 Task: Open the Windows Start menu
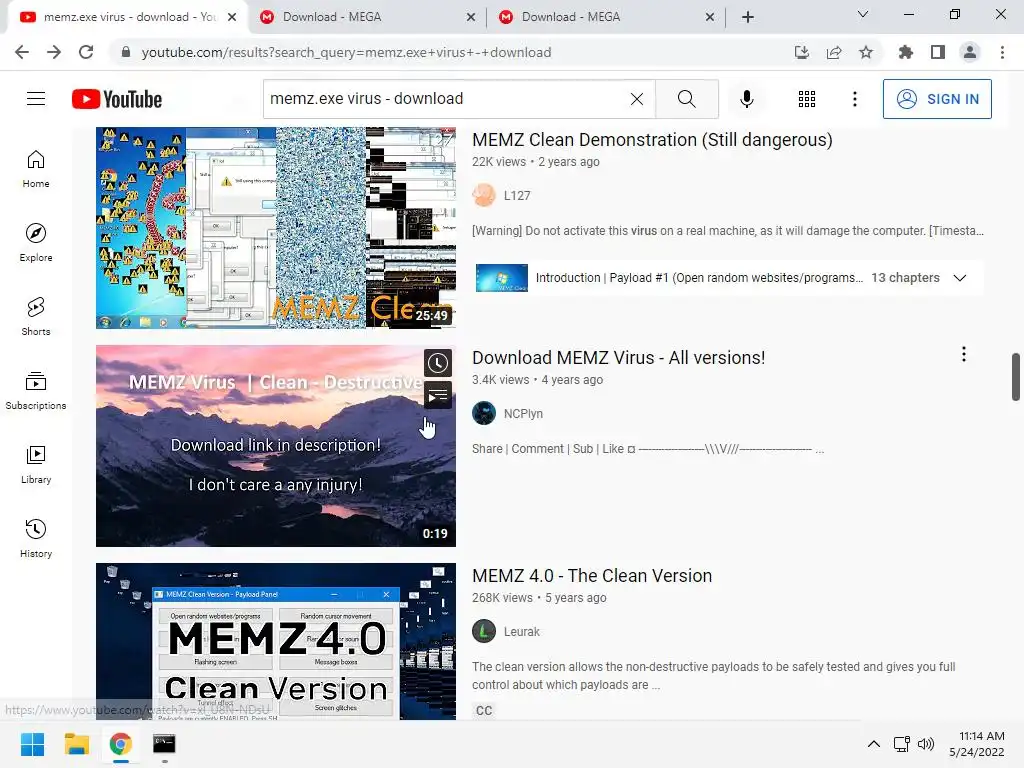(x=32, y=744)
